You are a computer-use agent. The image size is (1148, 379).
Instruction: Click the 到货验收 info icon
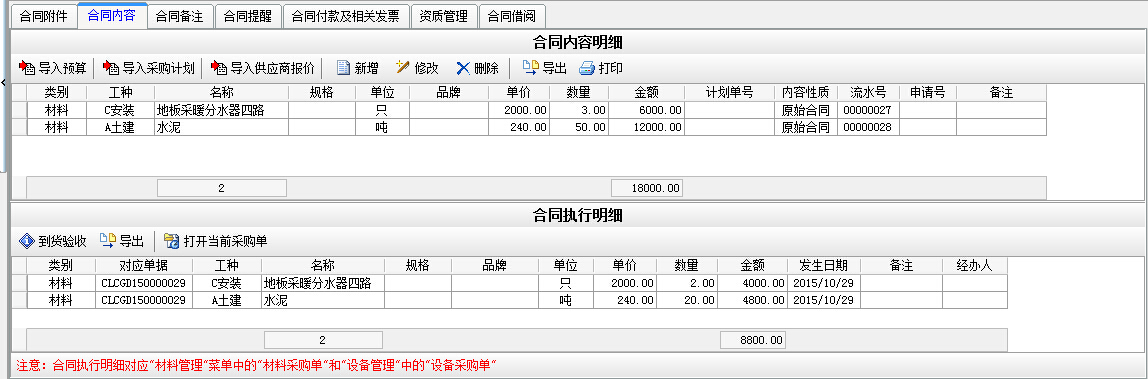(x=26, y=241)
